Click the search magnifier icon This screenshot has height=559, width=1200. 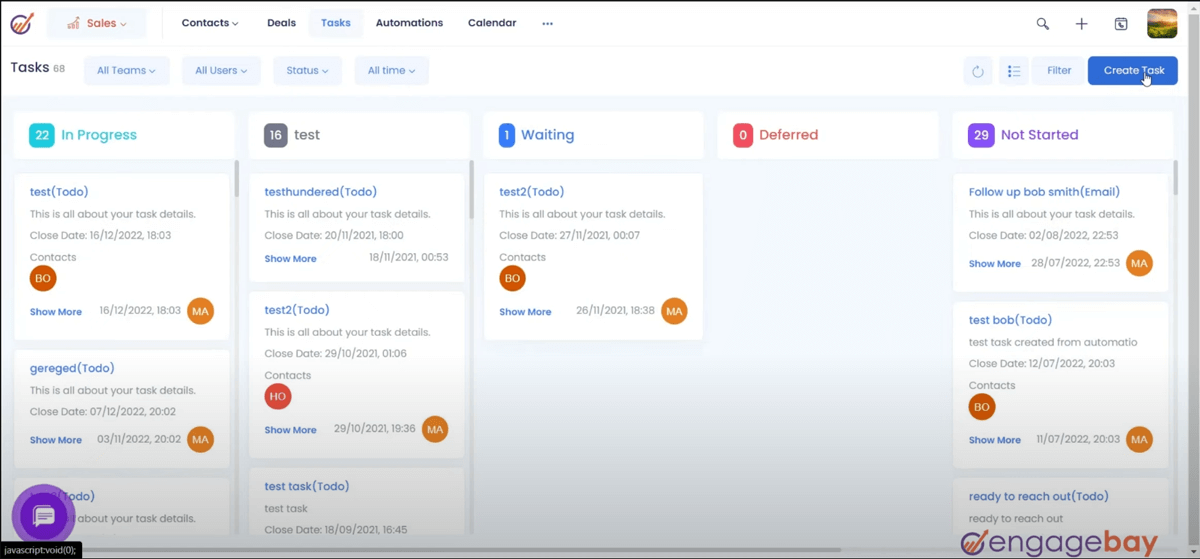click(x=1042, y=23)
